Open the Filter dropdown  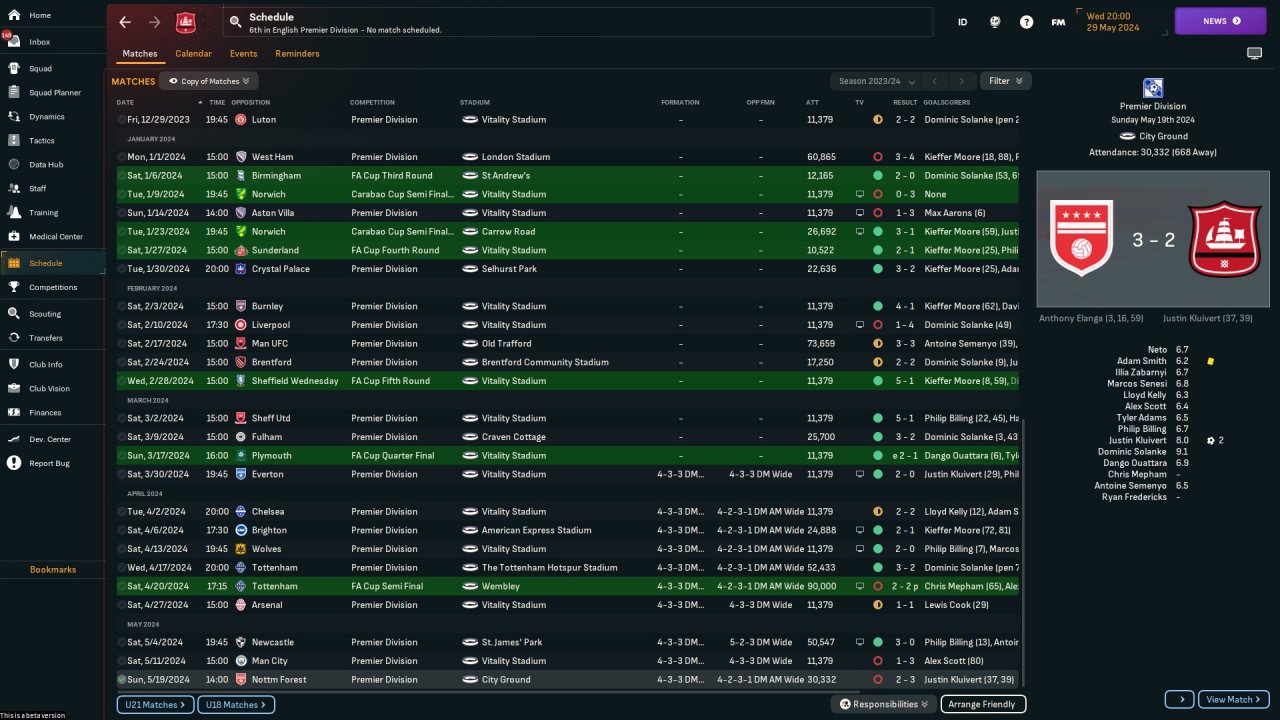(x=1006, y=81)
